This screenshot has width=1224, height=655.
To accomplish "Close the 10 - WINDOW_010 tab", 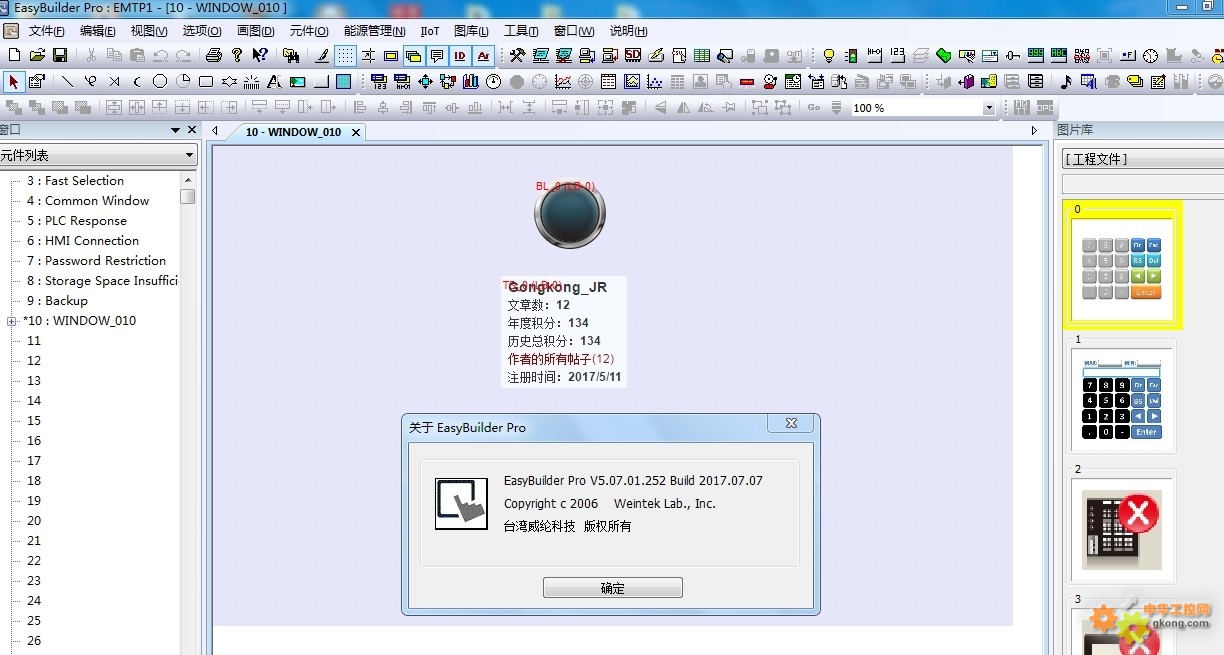I will tap(355, 132).
